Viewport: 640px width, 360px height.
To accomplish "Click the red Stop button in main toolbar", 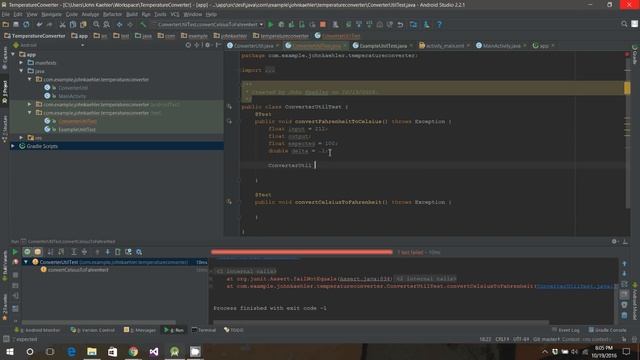I will [323, 24].
